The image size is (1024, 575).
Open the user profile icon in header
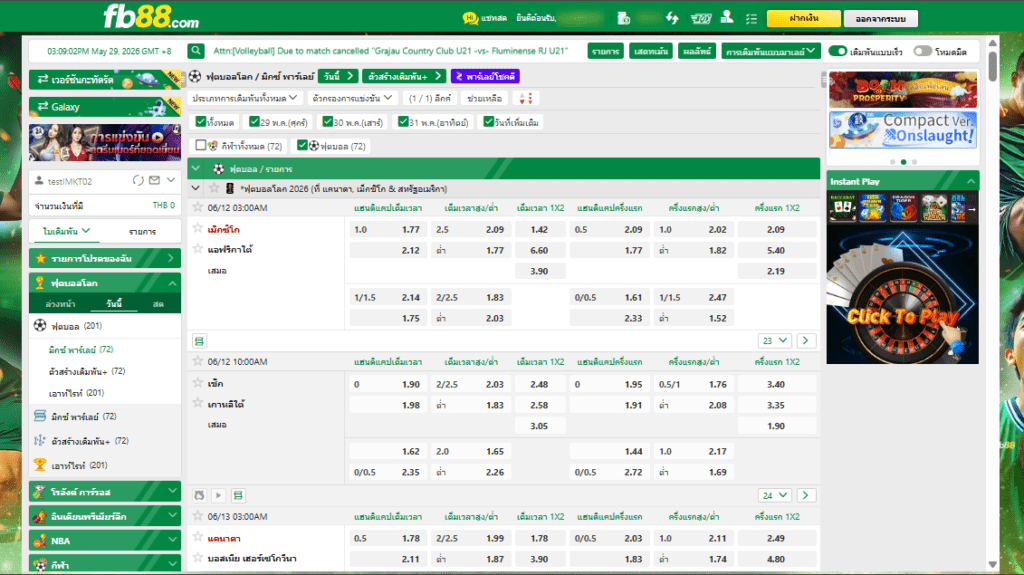pyautogui.click(x=727, y=18)
